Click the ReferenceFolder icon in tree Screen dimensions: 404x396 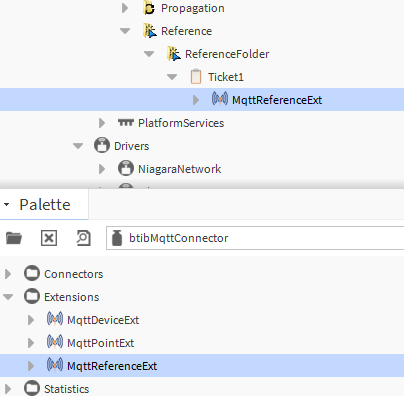coord(174,53)
